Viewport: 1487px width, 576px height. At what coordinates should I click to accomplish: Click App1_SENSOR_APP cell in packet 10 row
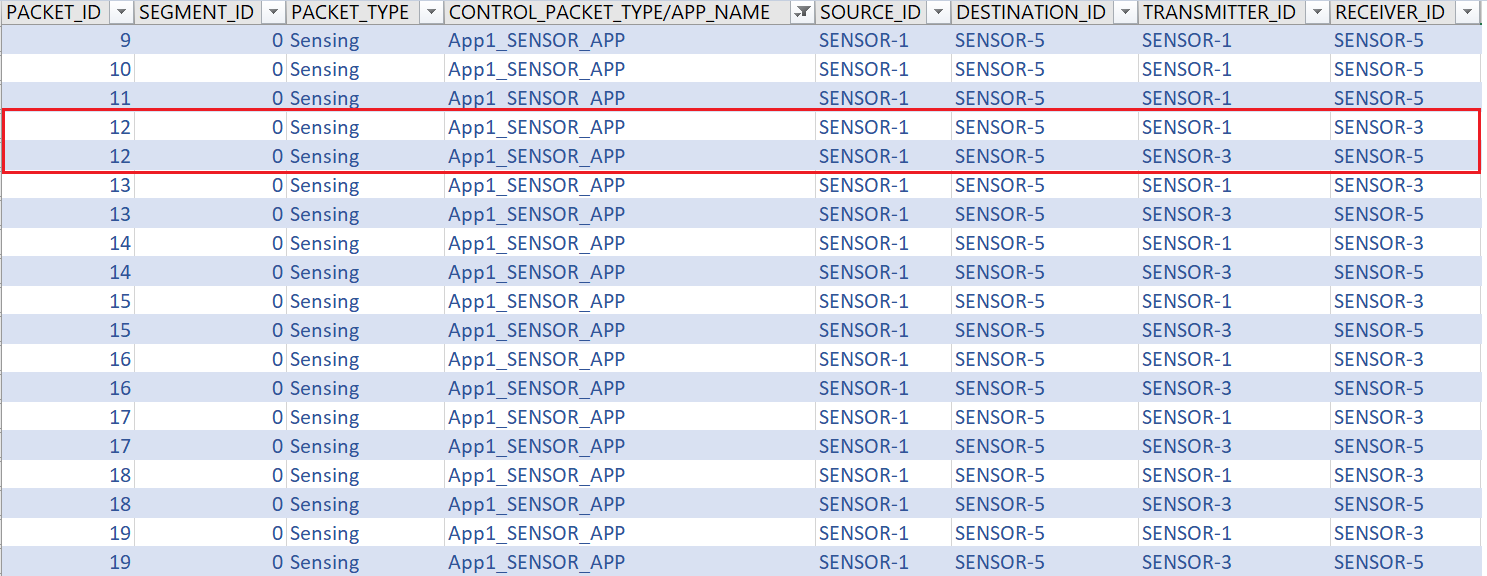coord(536,70)
